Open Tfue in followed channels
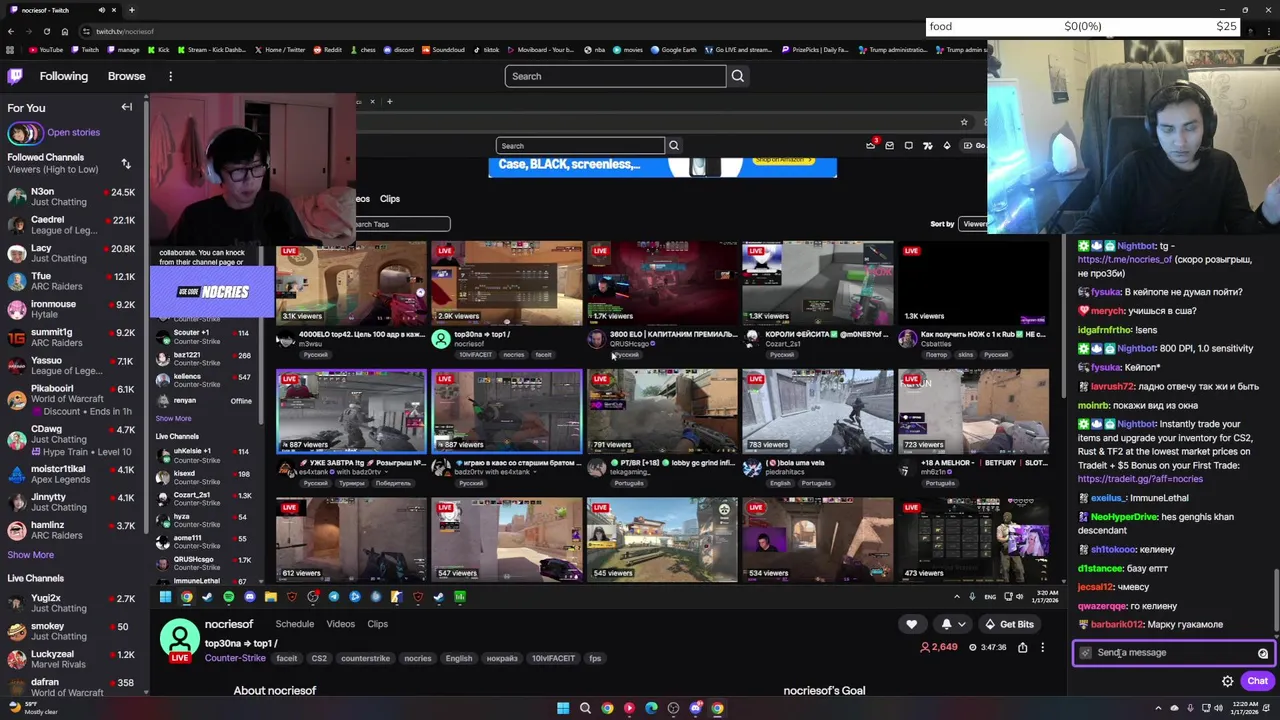The image size is (1280, 720). click(71, 281)
